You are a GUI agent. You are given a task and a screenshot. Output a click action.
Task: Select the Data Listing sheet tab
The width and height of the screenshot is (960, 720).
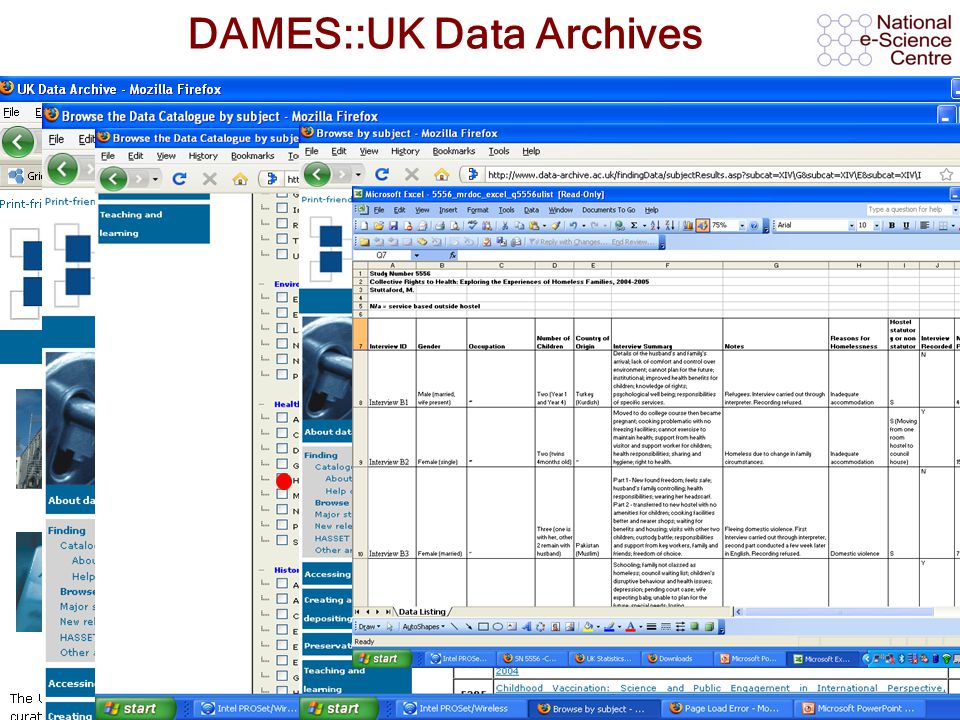(422, 611)
